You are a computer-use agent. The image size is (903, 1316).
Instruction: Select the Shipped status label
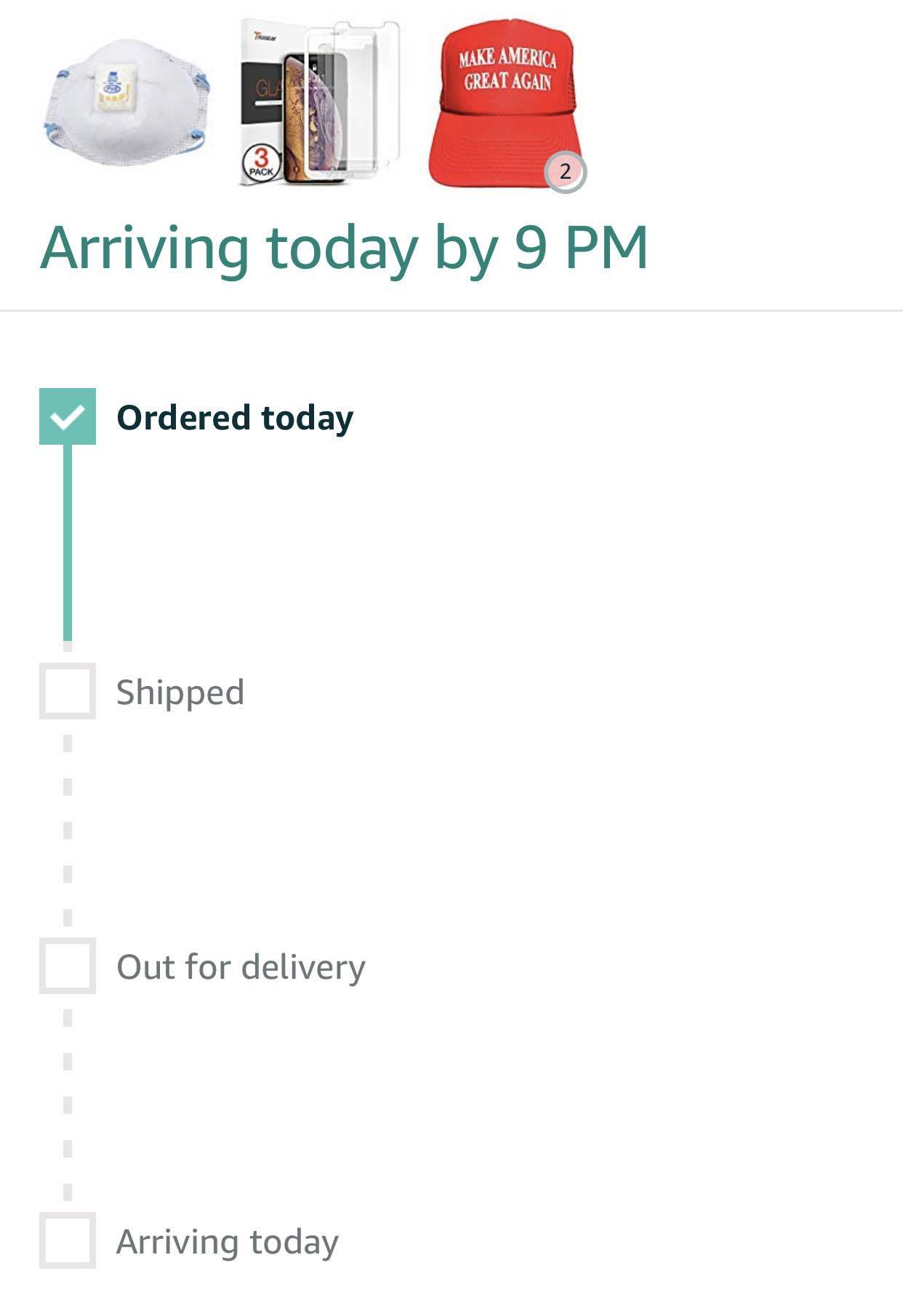point(180,693)
